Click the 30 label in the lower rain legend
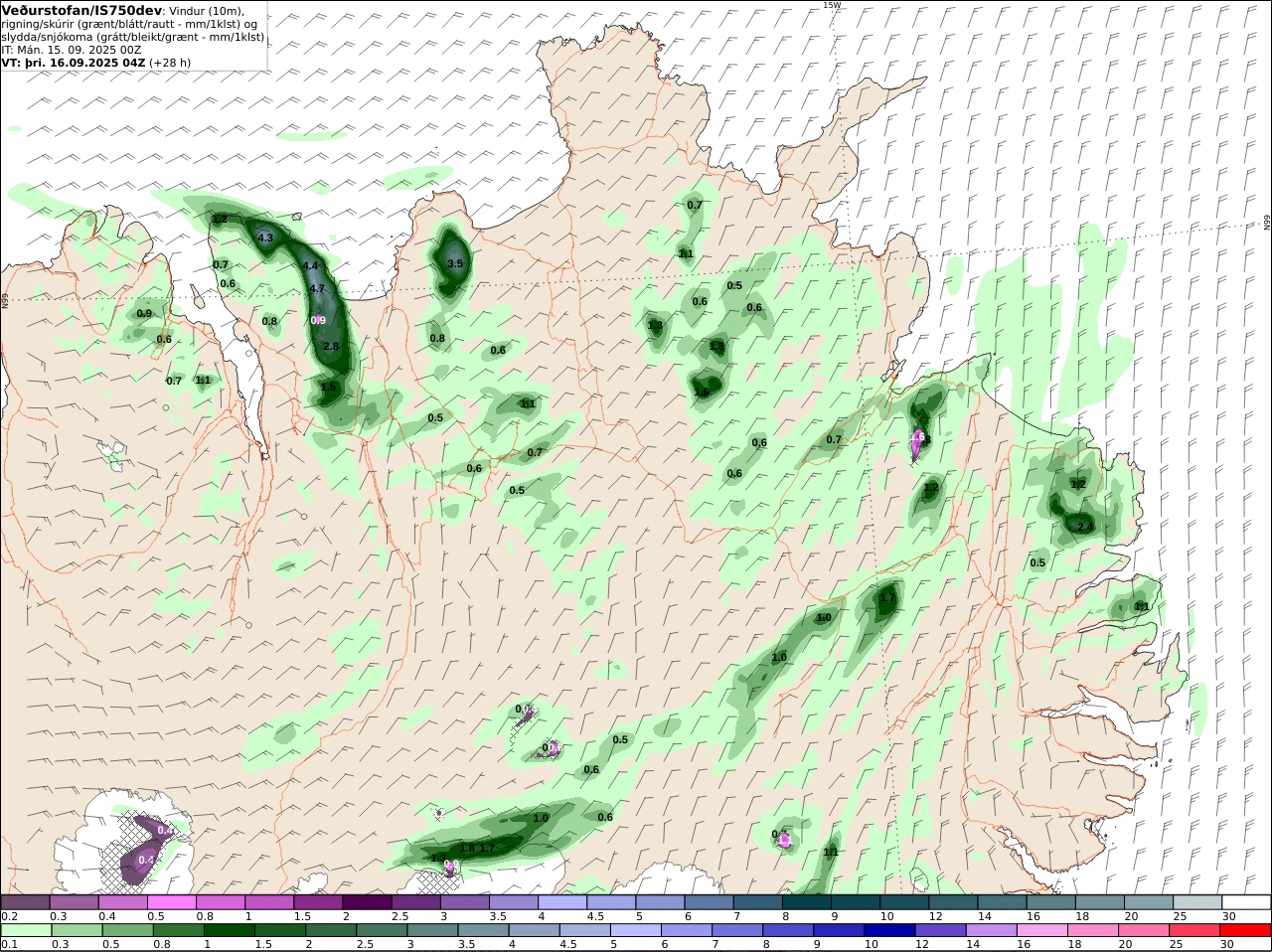This screenshot has width=1272, height=952. [1229, 944]
